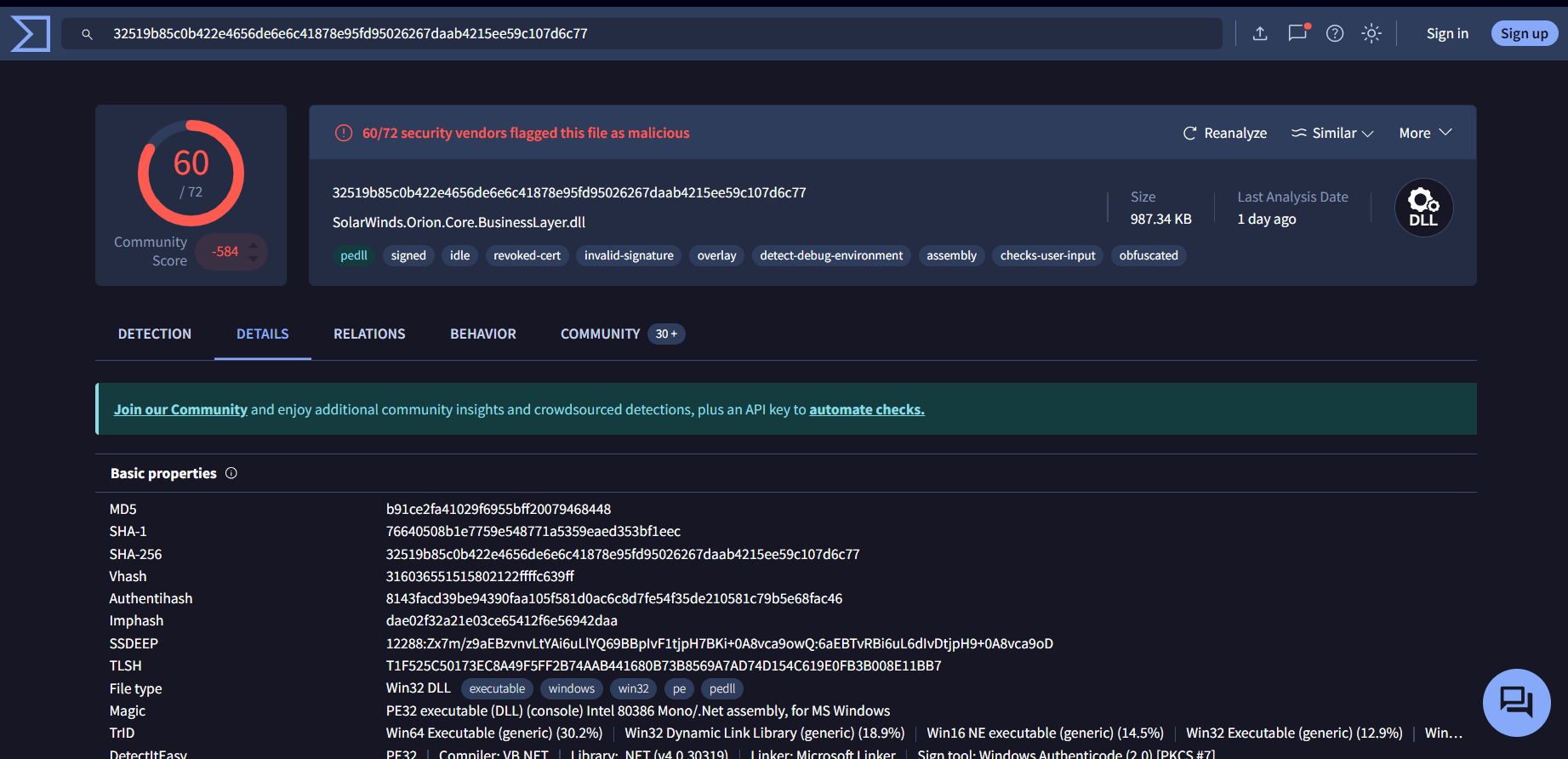The width and height of the screenshot is (1568, 759).
Task: Click the invalid-signature tag
Action: pos(629,255)
